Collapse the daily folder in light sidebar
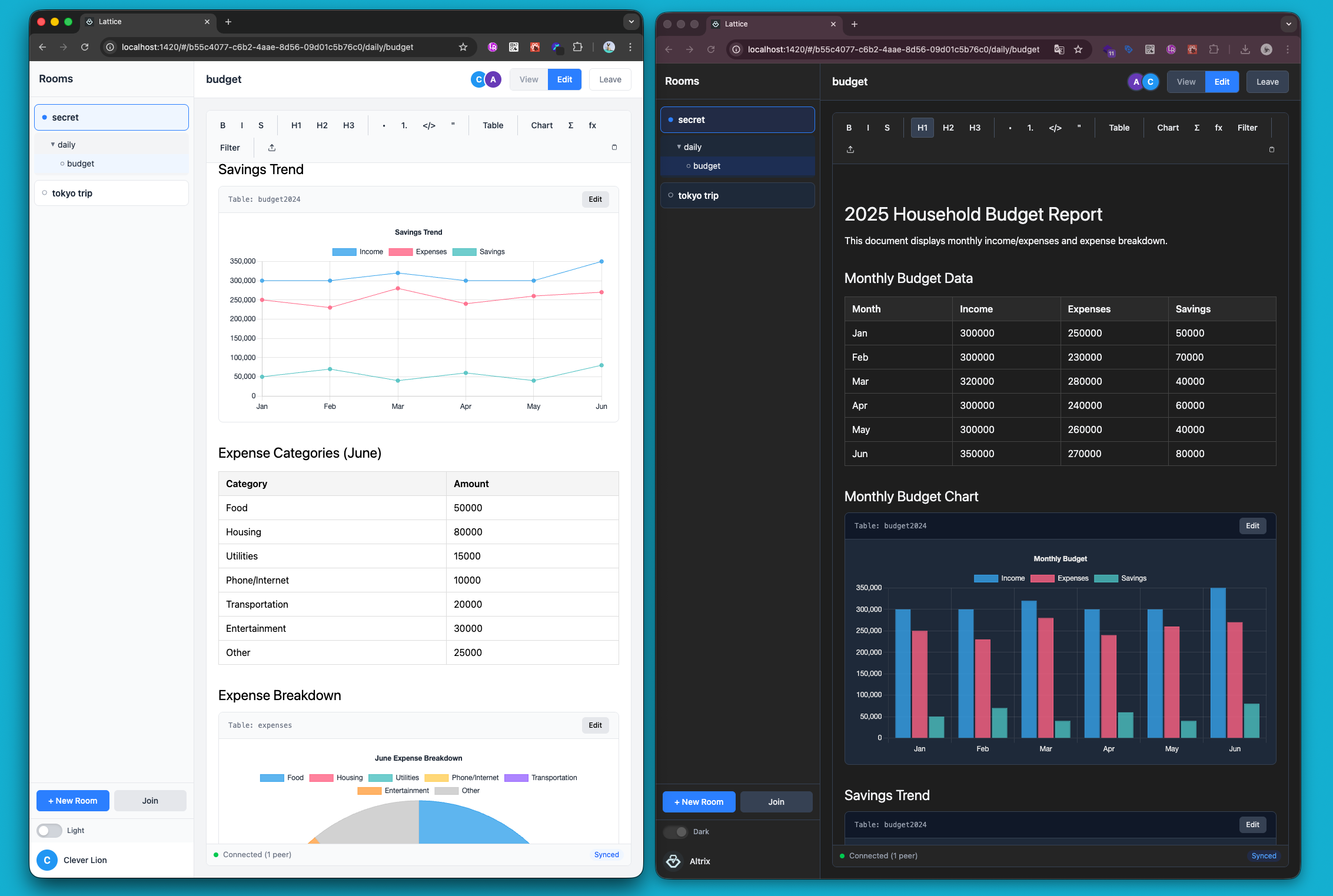Viewport: 1333px width, 896px height. [53, 145]
